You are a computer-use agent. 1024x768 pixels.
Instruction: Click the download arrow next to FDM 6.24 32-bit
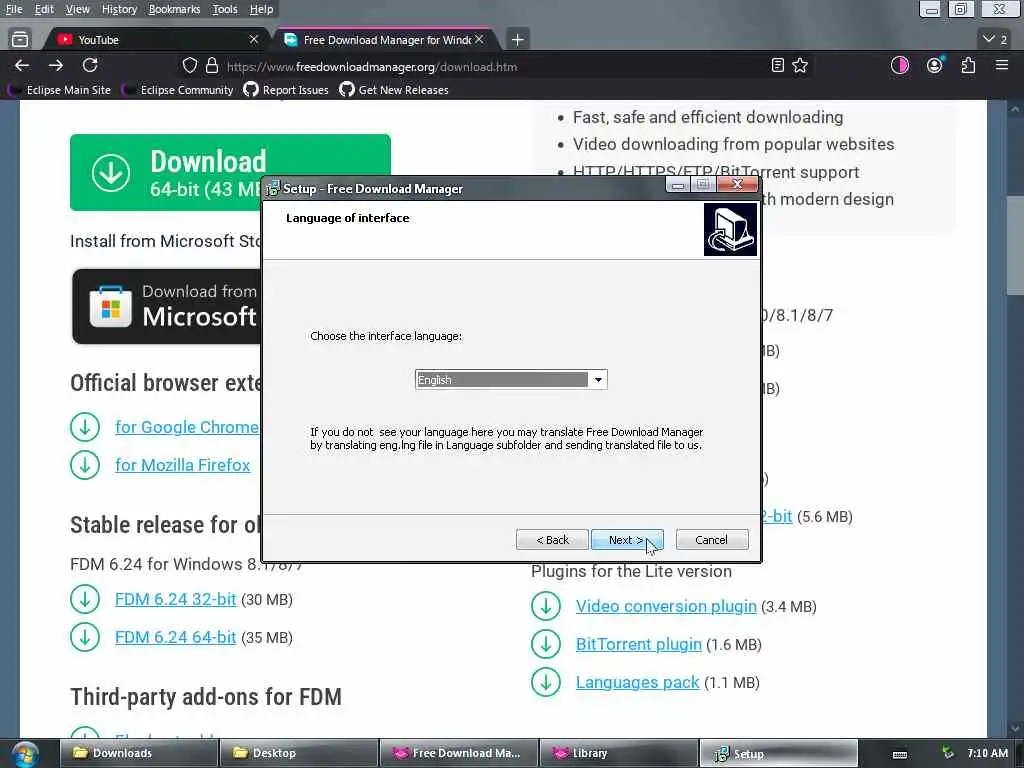85,600
